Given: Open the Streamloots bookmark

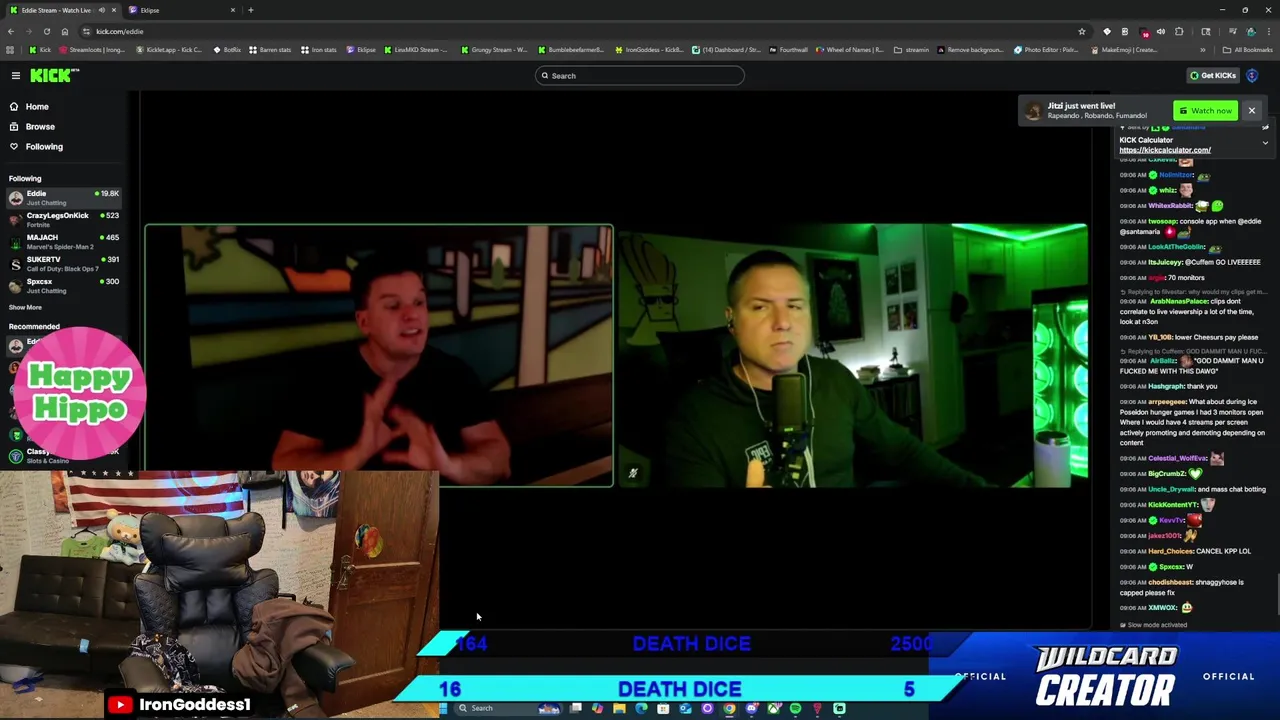Looking at the screenshot, I should (x=92, y=49).
